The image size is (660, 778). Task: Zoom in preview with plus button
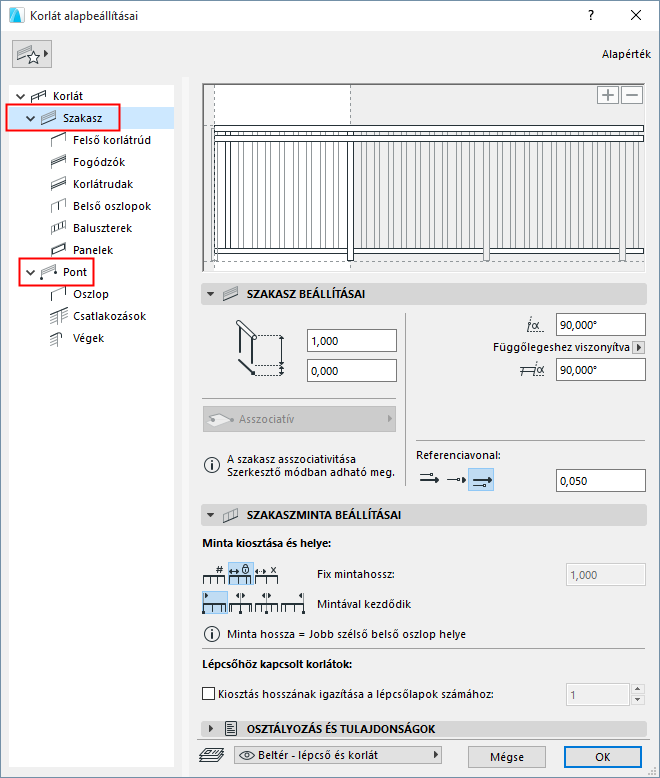coord(607,95)
